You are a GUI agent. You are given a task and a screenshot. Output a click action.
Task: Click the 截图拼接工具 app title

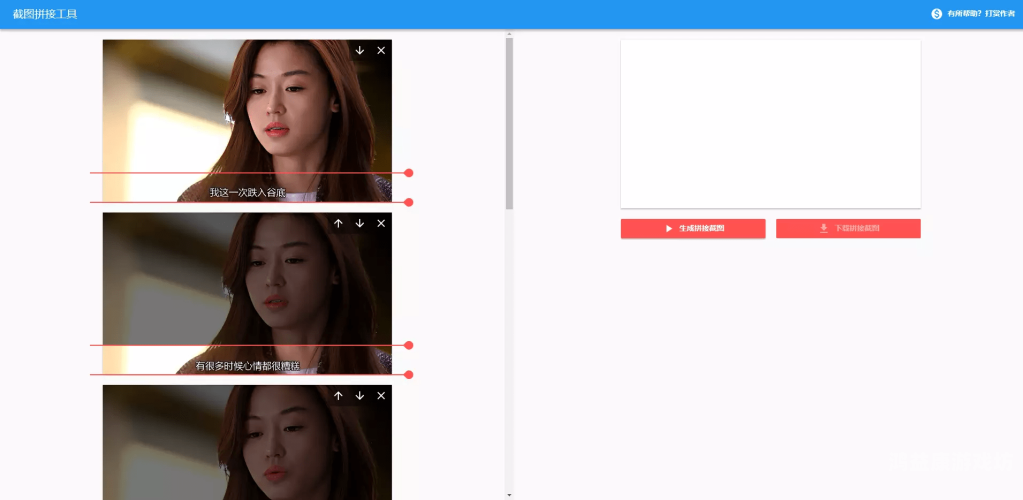point(45,14)
